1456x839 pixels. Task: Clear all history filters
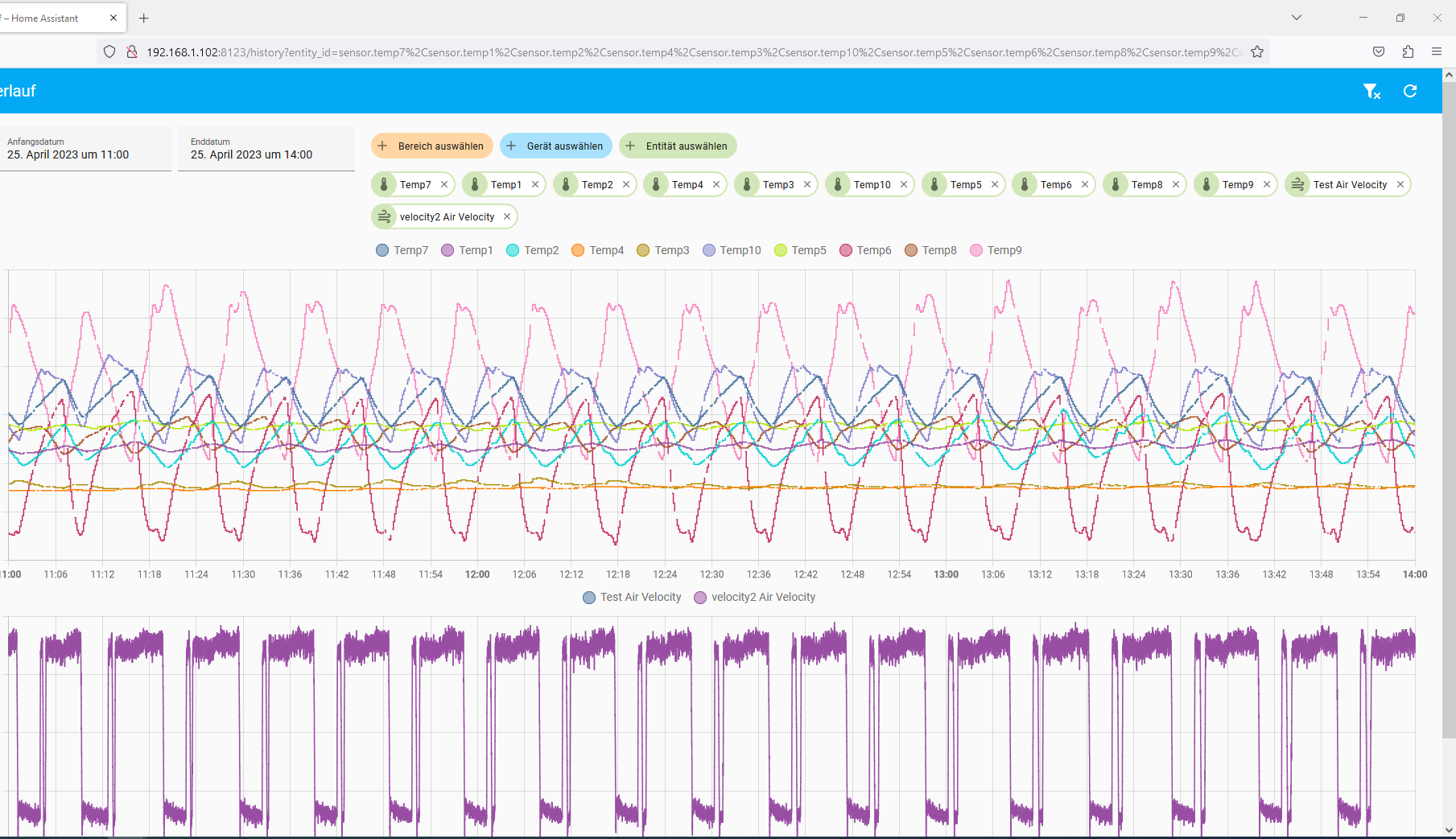pyautogui.click(x=1371, y=92)
